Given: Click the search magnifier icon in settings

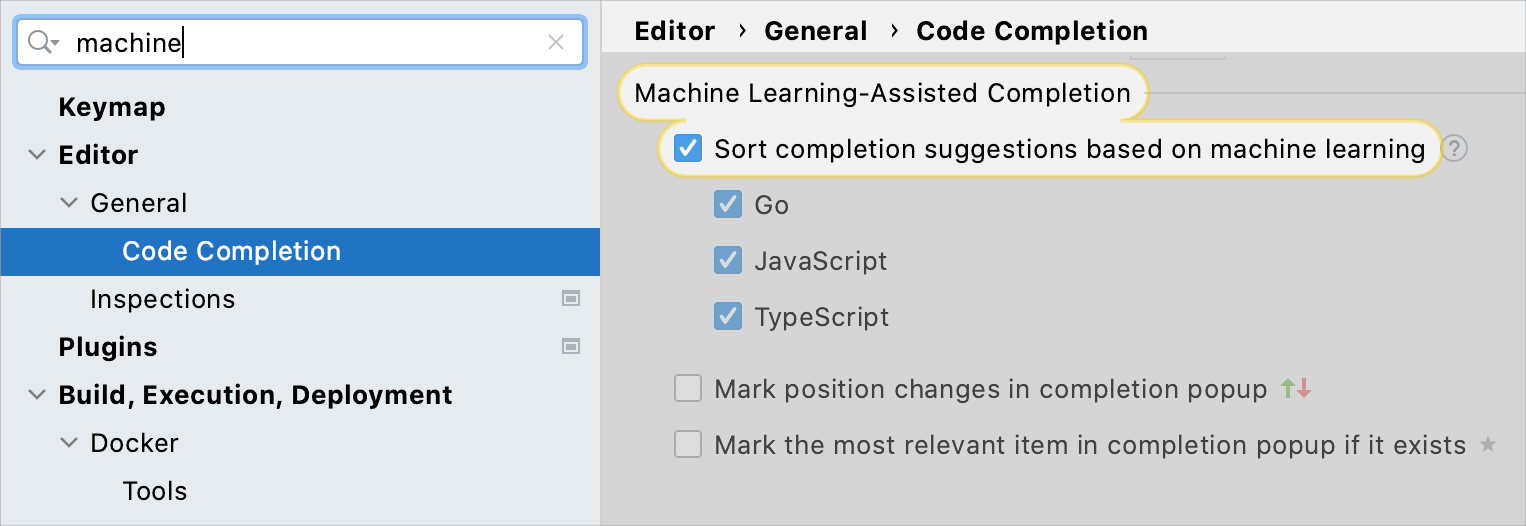Looking at the screenshot, I should (43, 42).
